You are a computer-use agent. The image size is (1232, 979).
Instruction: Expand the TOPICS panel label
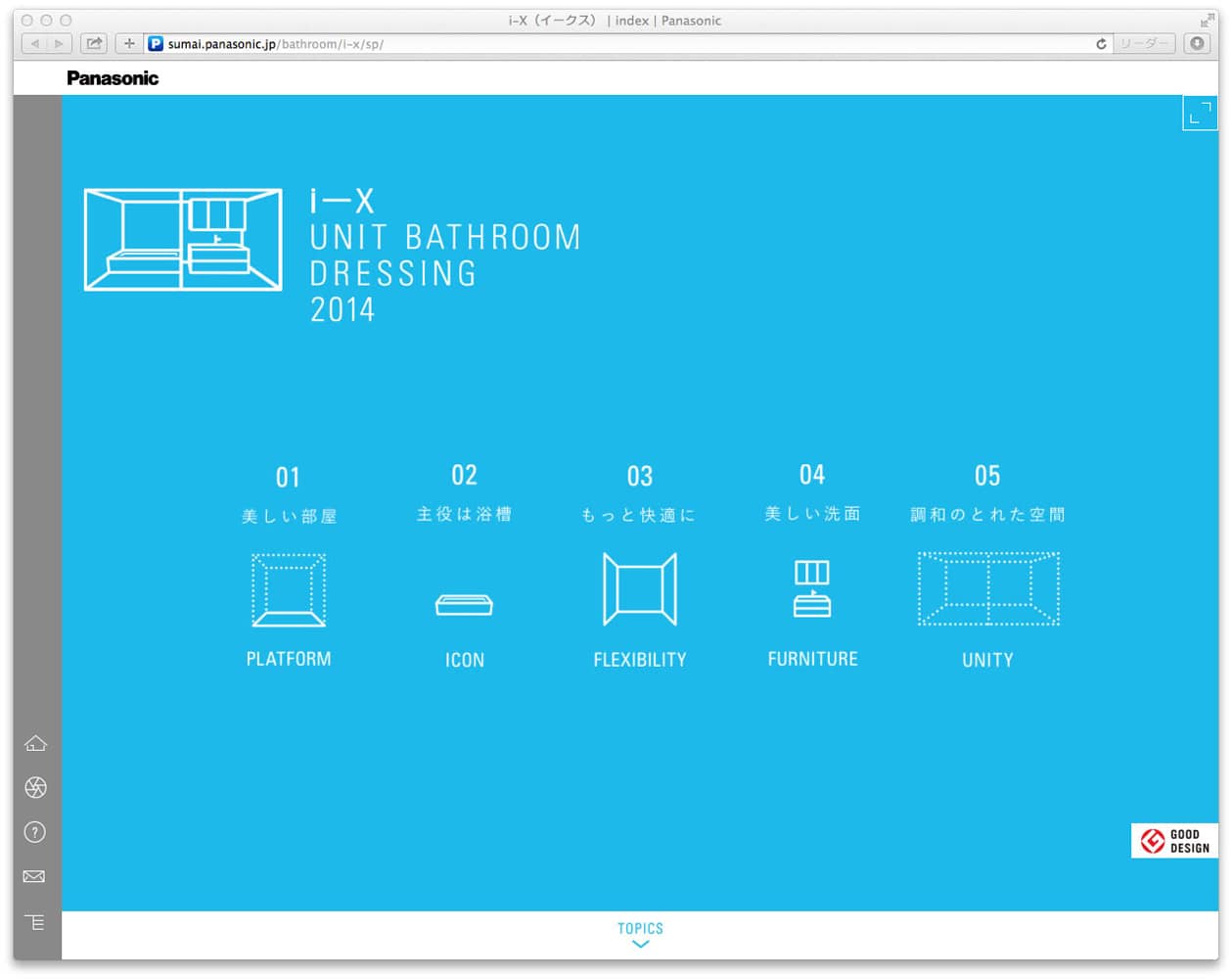[x=640, y=928]
